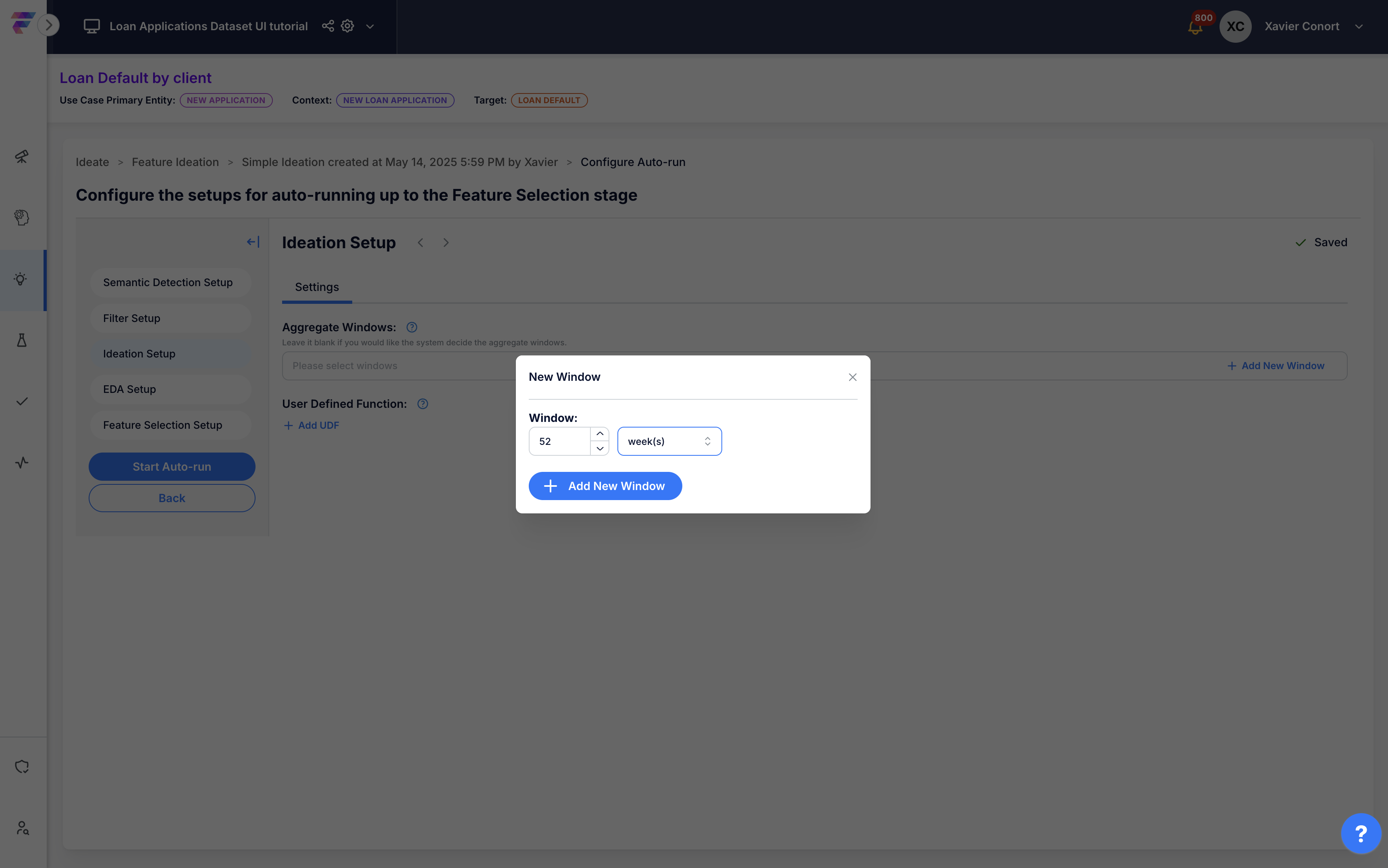
Task: Show Aggregate Windows help tooltip icon
Action: click(411, 327)
